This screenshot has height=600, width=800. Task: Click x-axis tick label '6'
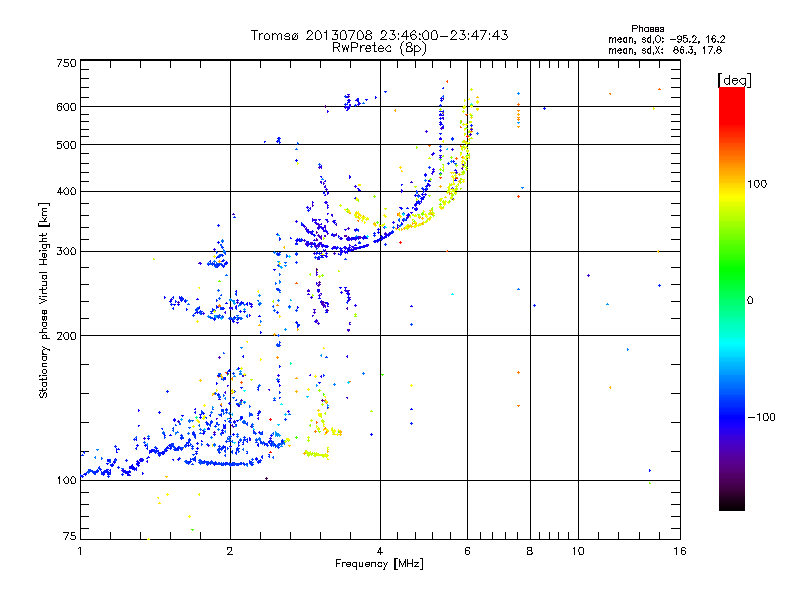tap(467, 551)
